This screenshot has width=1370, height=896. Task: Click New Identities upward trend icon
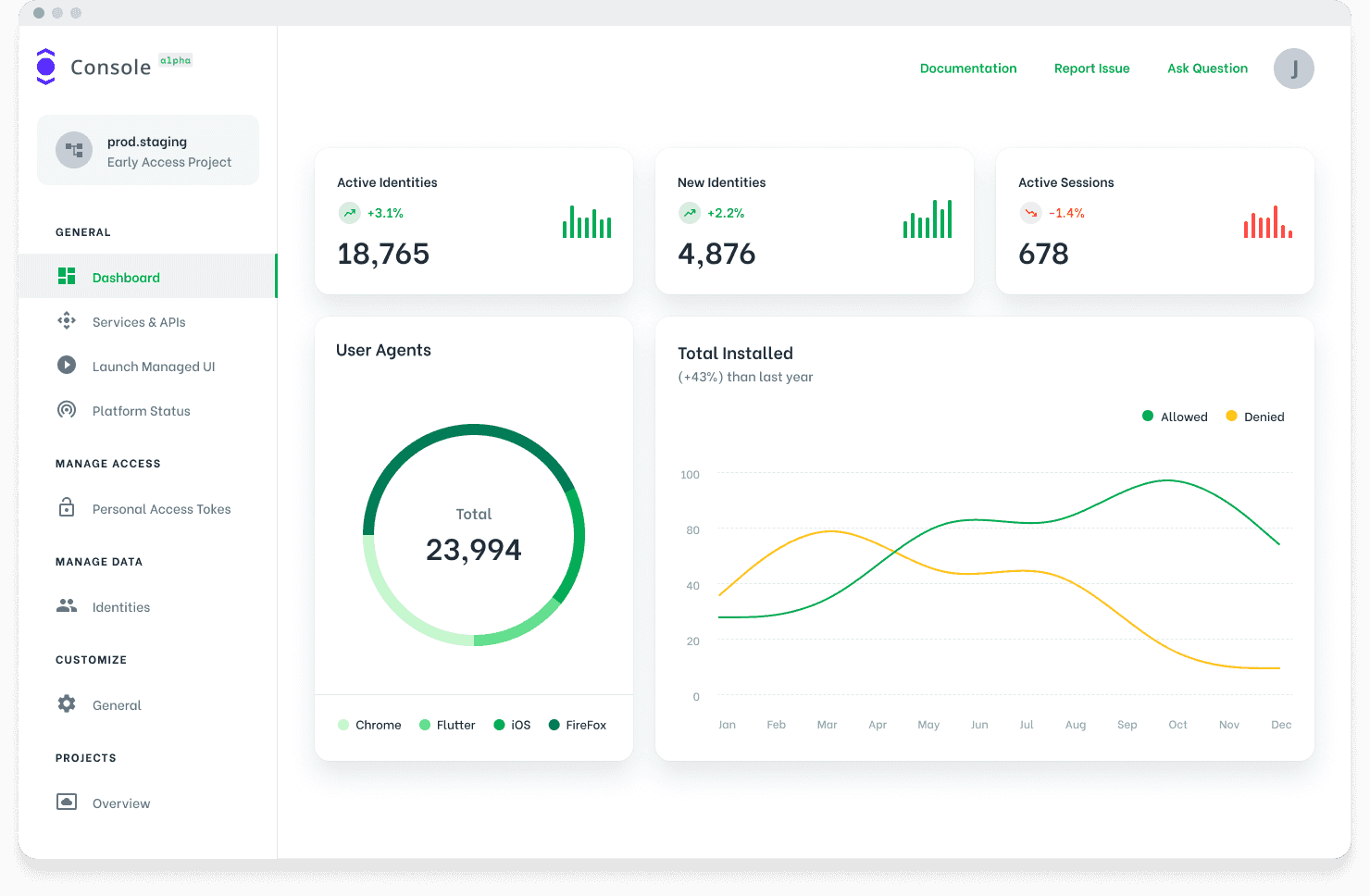[x=690, y=213]
